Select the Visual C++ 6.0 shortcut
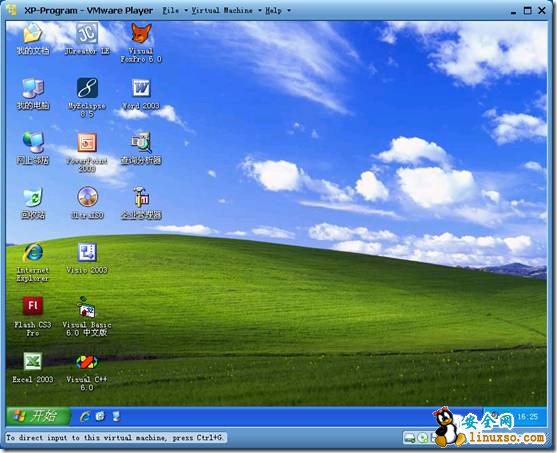 pos(87,372)
